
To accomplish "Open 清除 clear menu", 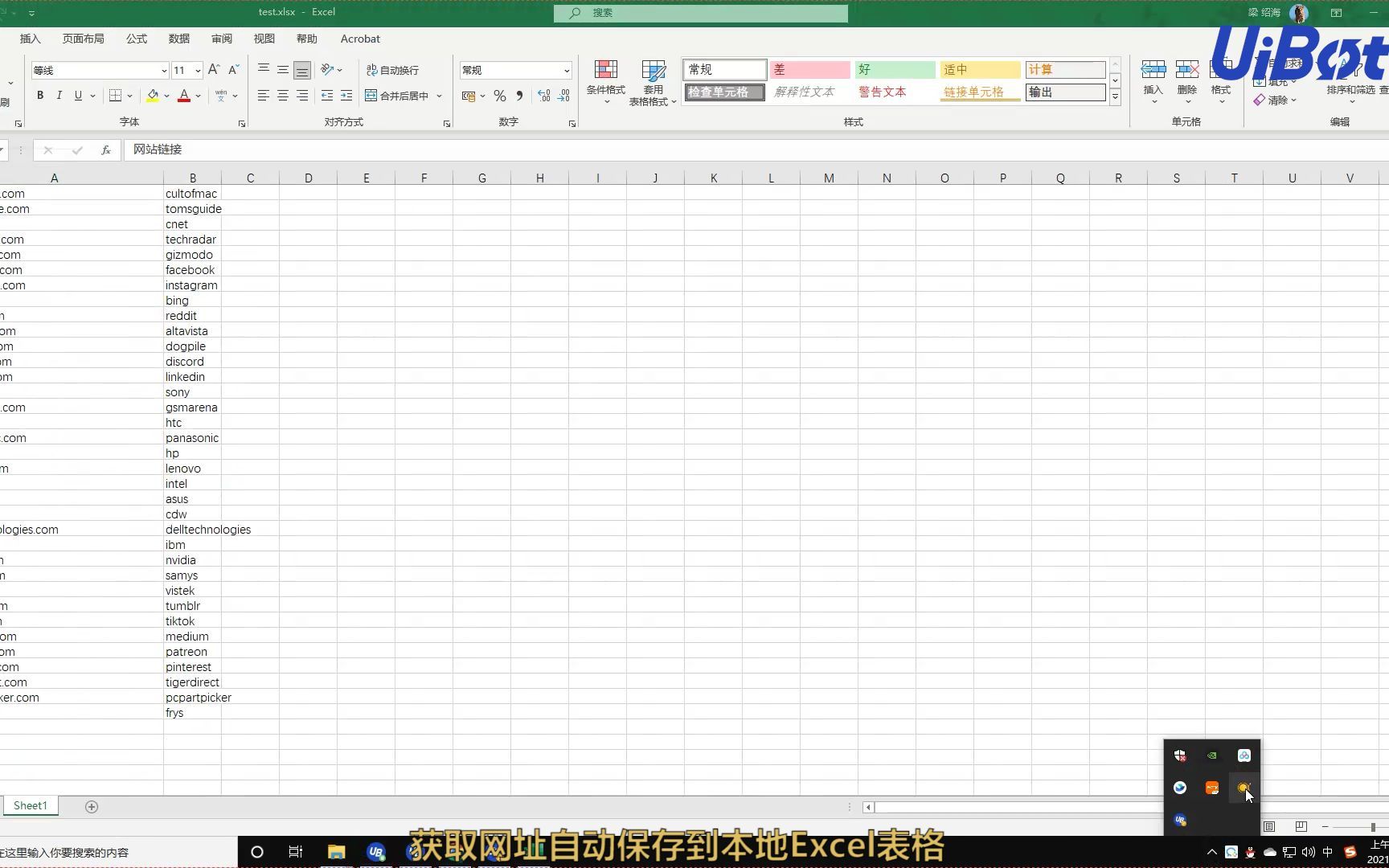I will [x=1276, y=100].
